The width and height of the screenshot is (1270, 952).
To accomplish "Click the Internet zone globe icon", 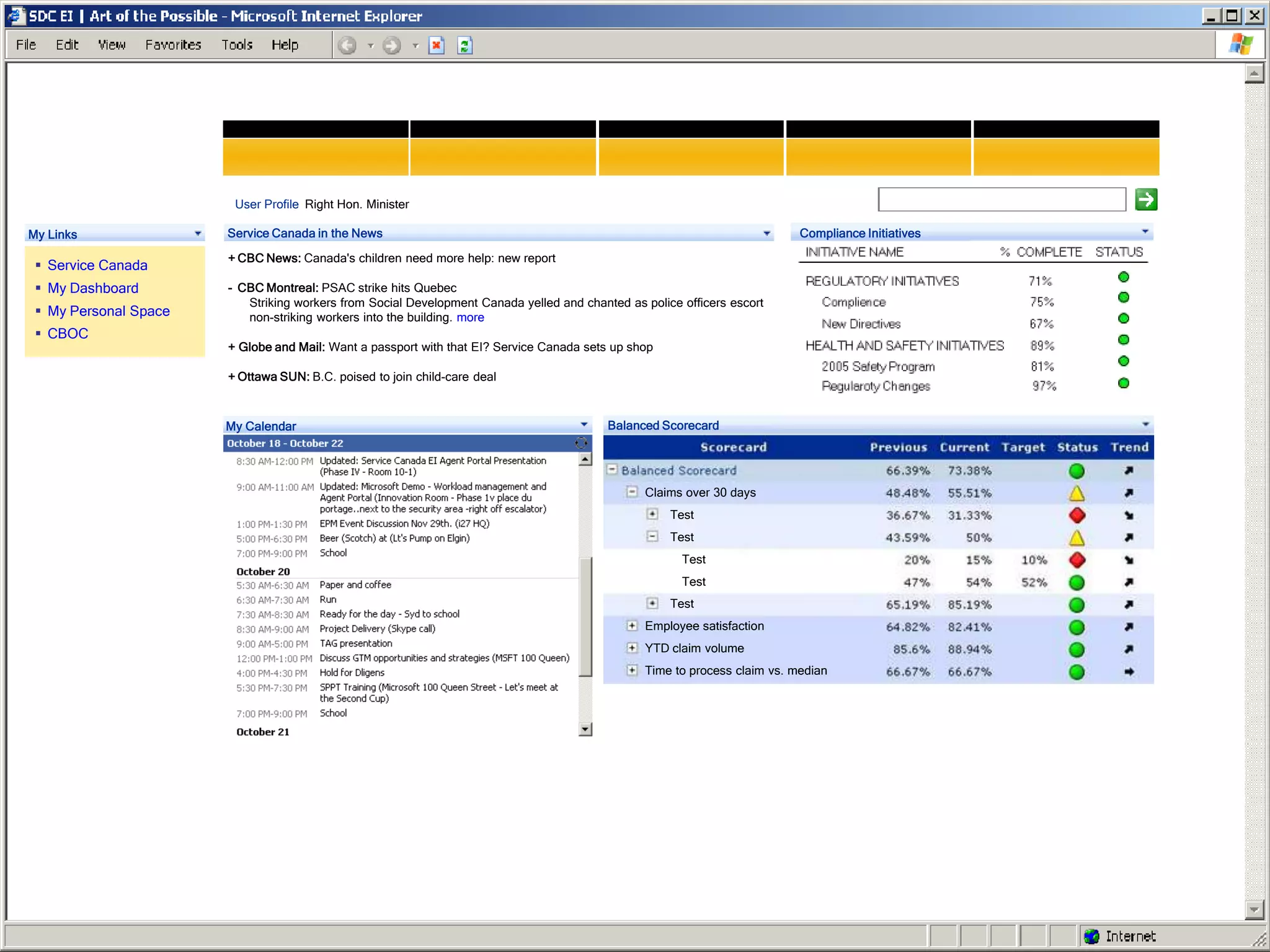I will pos(1091,936).
